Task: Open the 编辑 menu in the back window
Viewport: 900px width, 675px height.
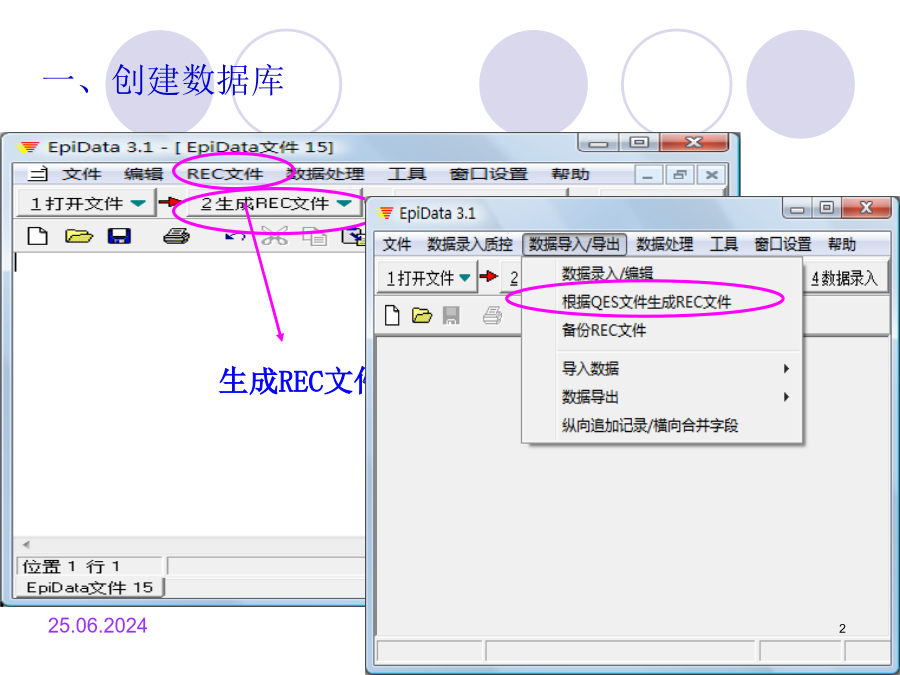Action: [143, 174]
